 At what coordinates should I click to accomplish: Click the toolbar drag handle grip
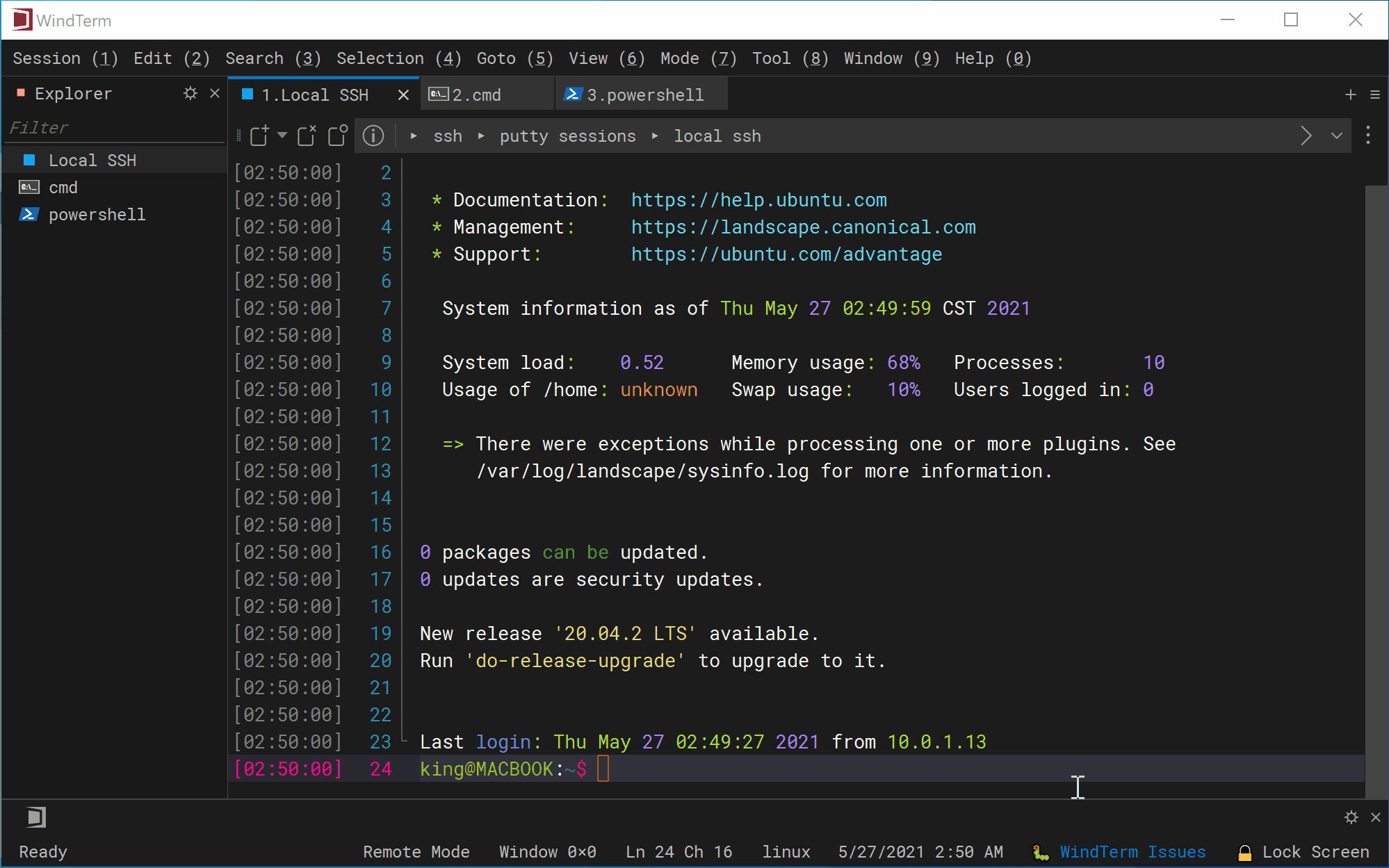pyautogui.click(x=238, y=136)
